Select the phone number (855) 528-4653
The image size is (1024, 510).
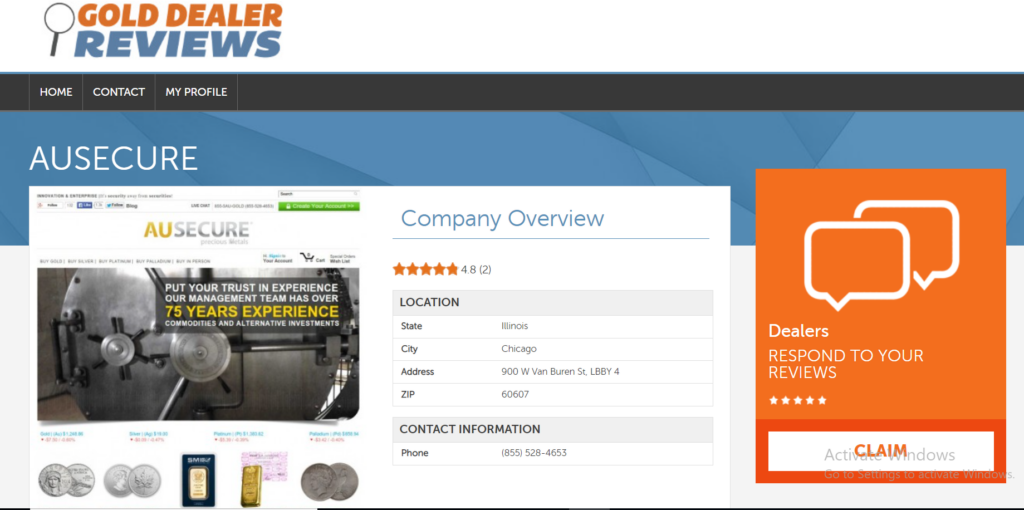[x=534, y=453]
